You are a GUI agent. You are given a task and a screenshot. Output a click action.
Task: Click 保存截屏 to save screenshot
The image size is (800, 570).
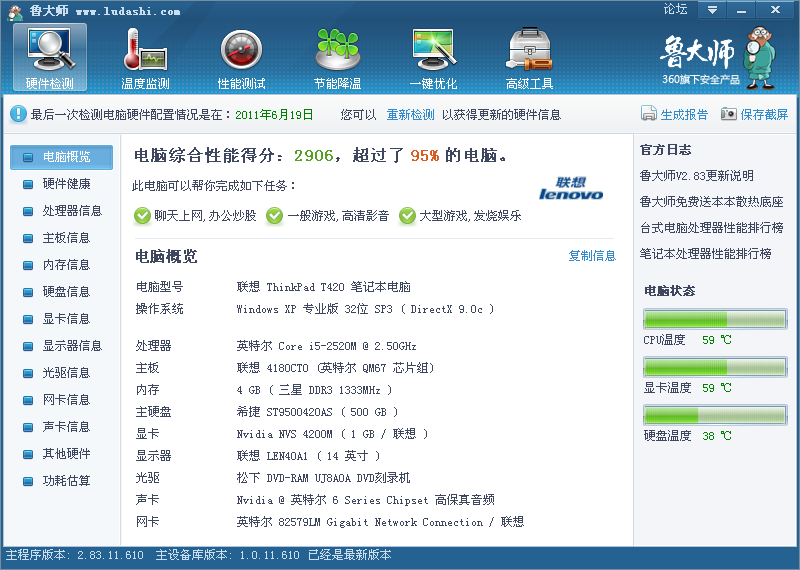point(764,115)
